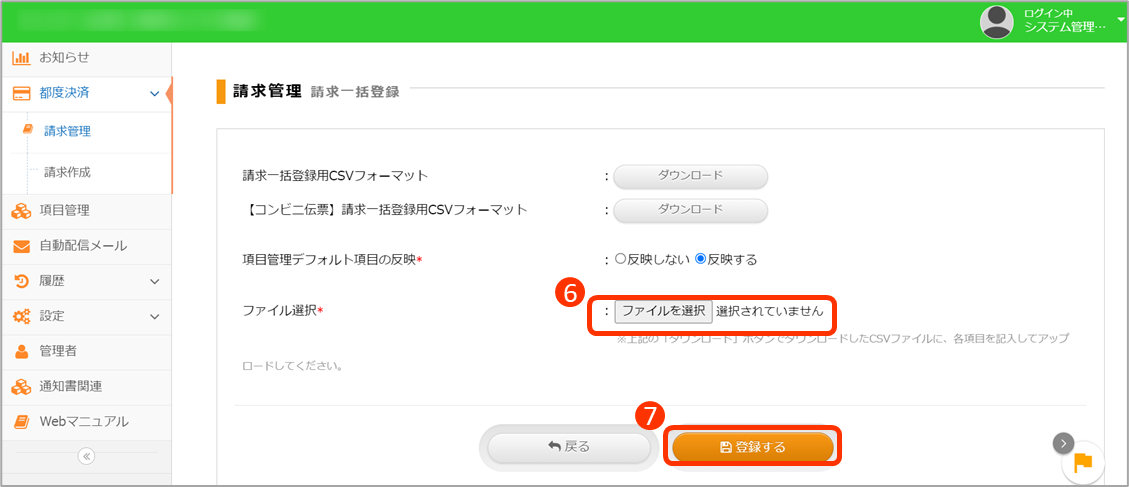Open the user account dropdown arrow

(x=1121, y=20)
